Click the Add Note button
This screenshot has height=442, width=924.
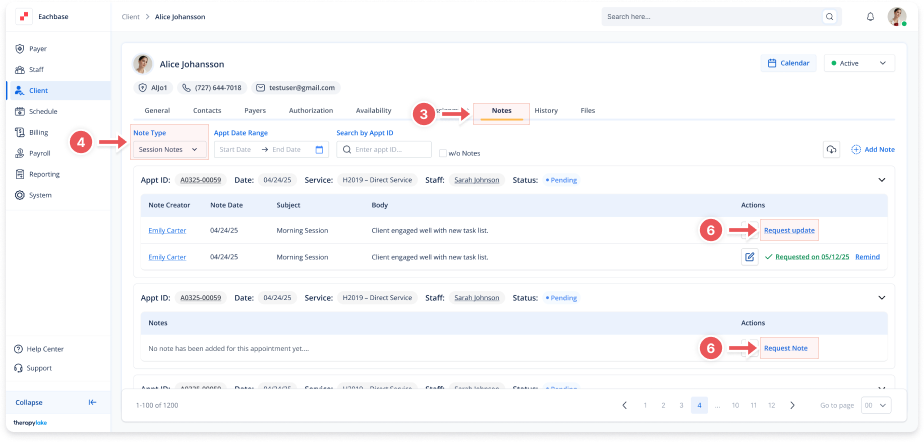point(872,149)
